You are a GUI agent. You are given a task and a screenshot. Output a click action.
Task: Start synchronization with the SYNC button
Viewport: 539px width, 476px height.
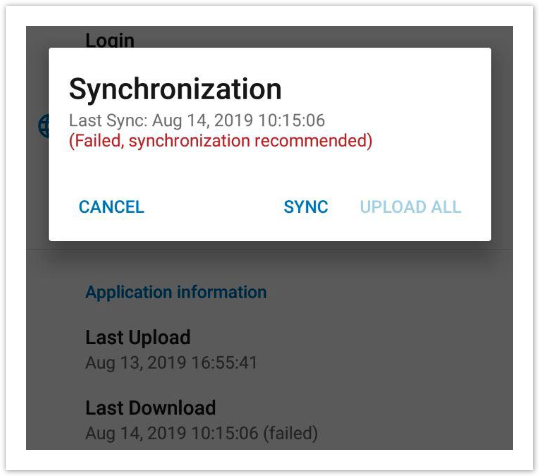pos(306,207)
